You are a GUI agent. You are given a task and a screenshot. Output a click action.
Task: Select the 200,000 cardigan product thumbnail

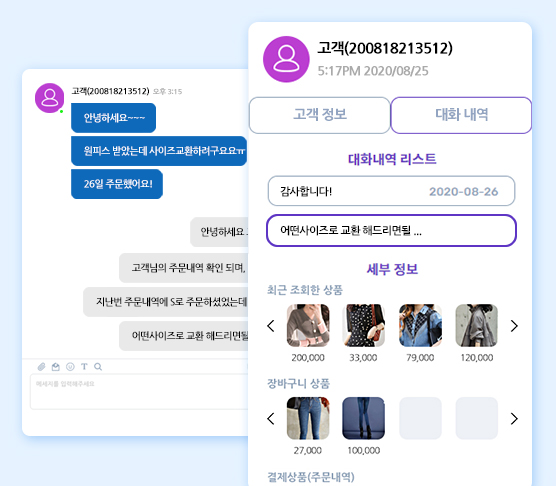click(308, 325)
